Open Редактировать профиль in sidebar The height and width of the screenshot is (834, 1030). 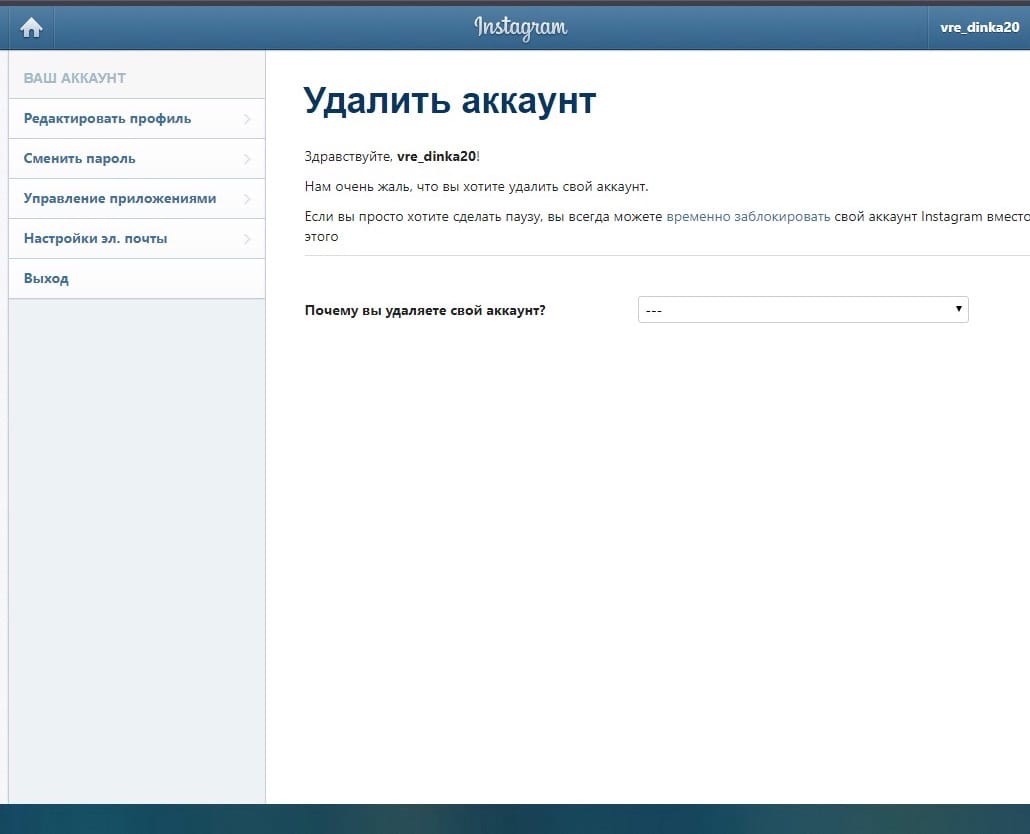click(x=137, y=119)
